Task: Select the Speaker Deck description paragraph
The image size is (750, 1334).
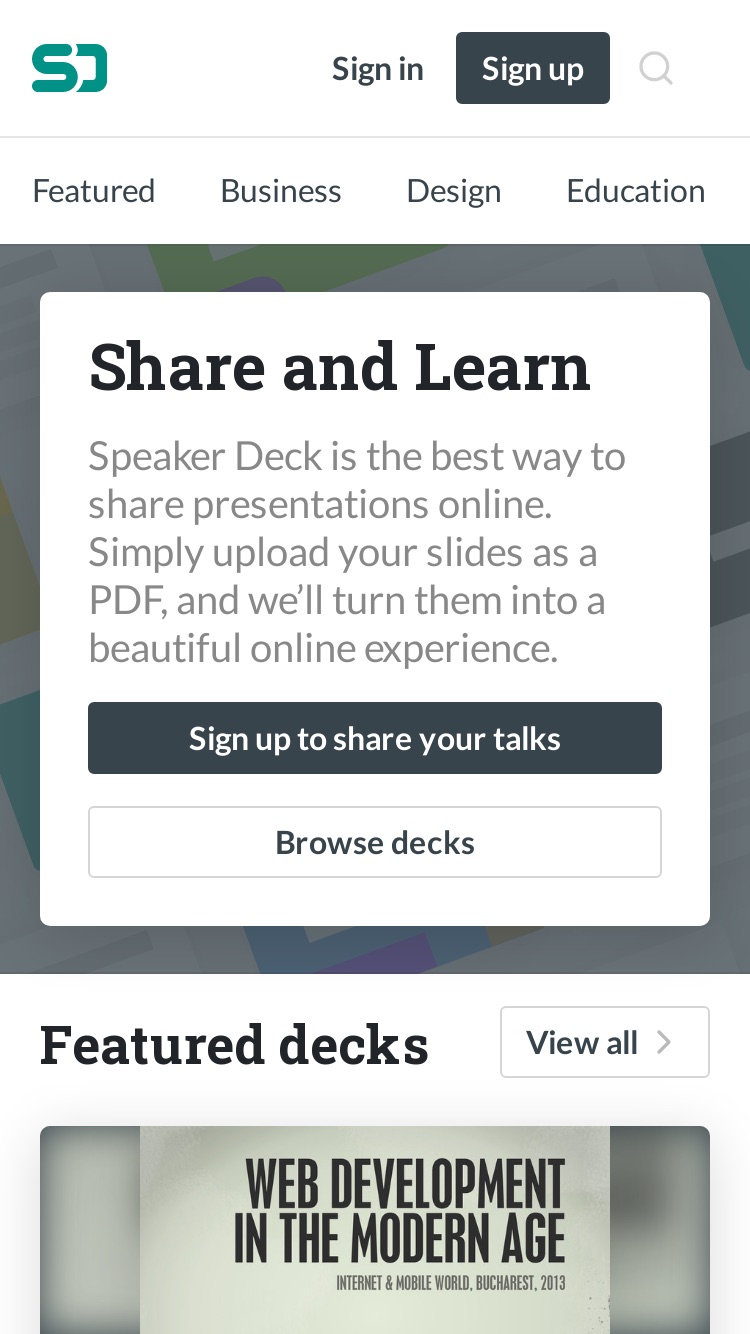Action: tap(357, 552)
